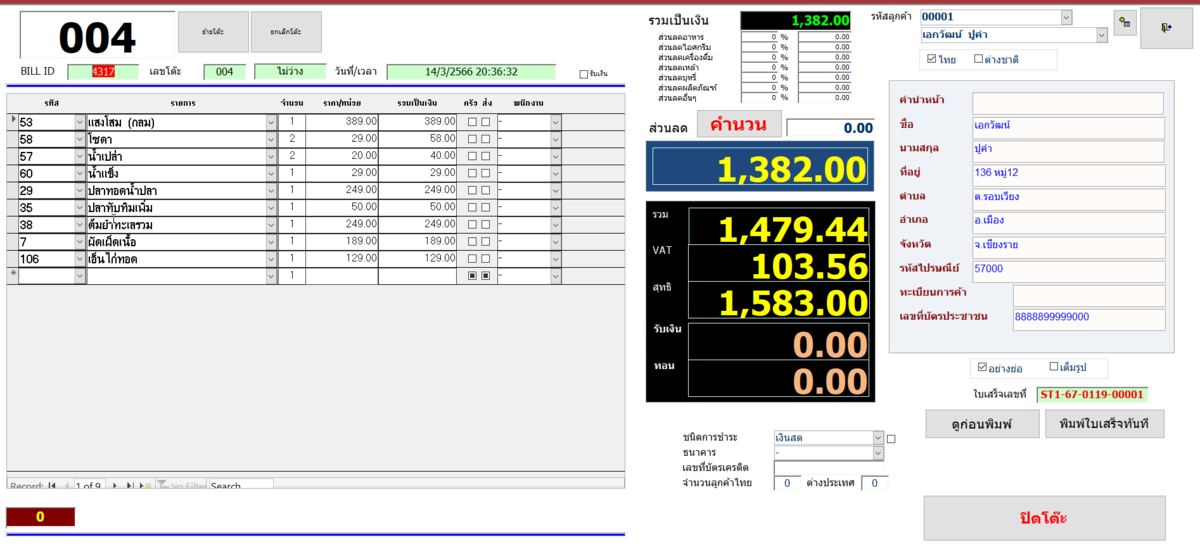Click the รวมเป็นเงิน column header
Viewport: 1200px width, 552px height.
tap(416, 103)
